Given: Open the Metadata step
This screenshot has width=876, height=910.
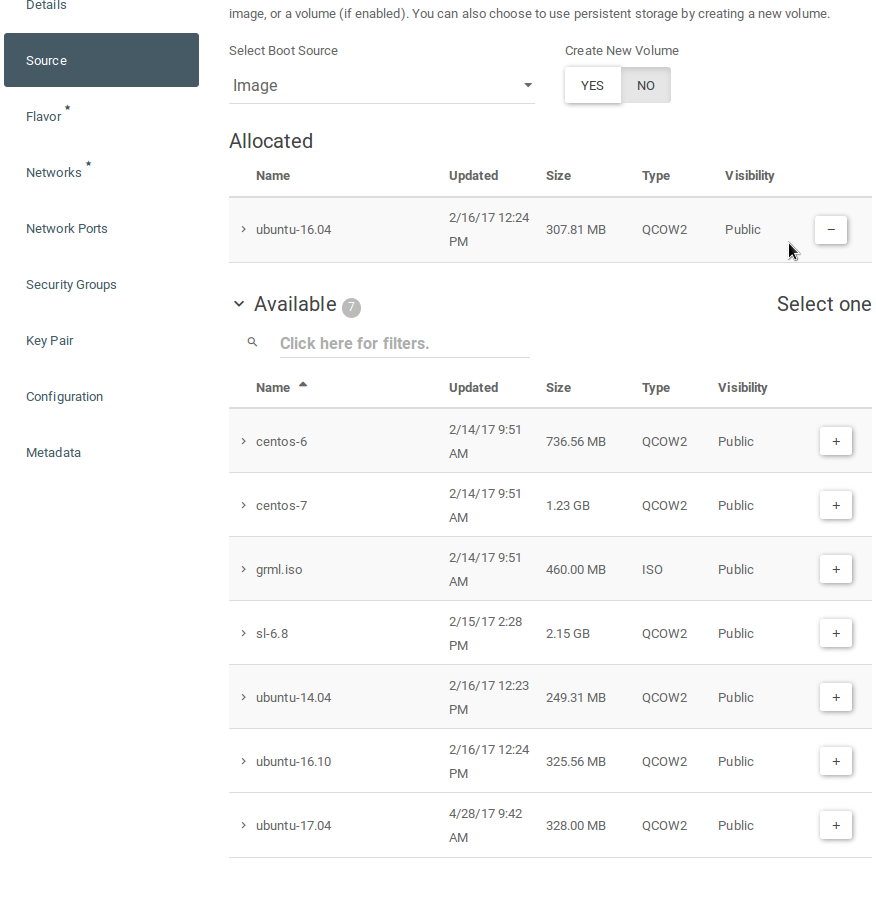Looking at the screenshot, I should pos(53,453).
